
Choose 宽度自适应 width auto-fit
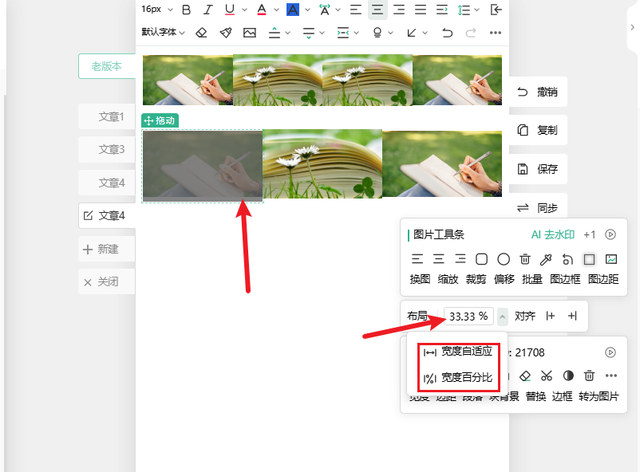[x=458, y=352]
